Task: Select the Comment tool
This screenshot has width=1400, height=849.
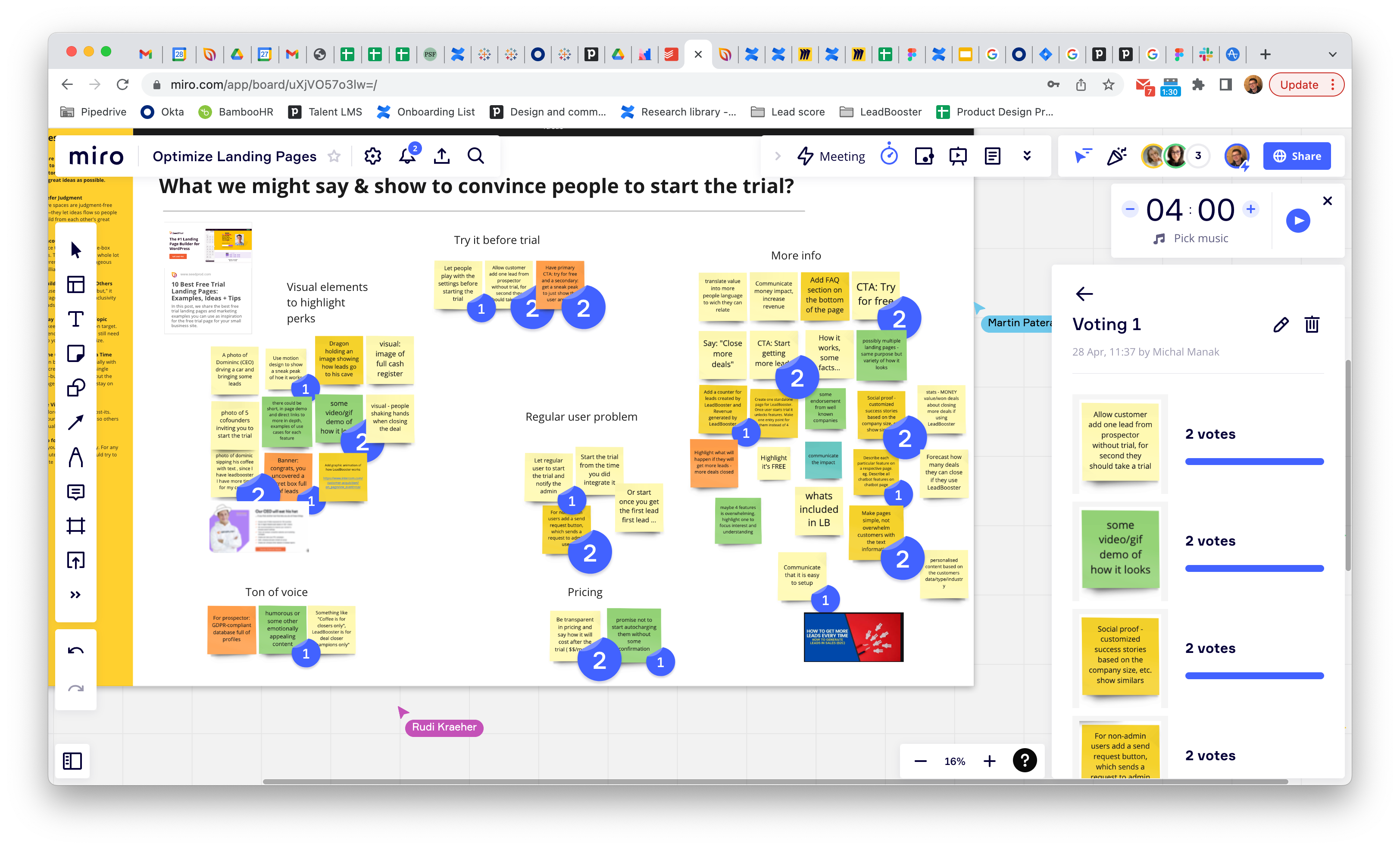Action: coord(75,492)
